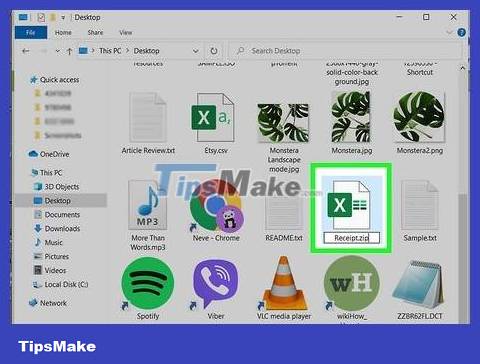480x364 pixels.
Task: Switch to the View ribbon tab
Action: 126,32
